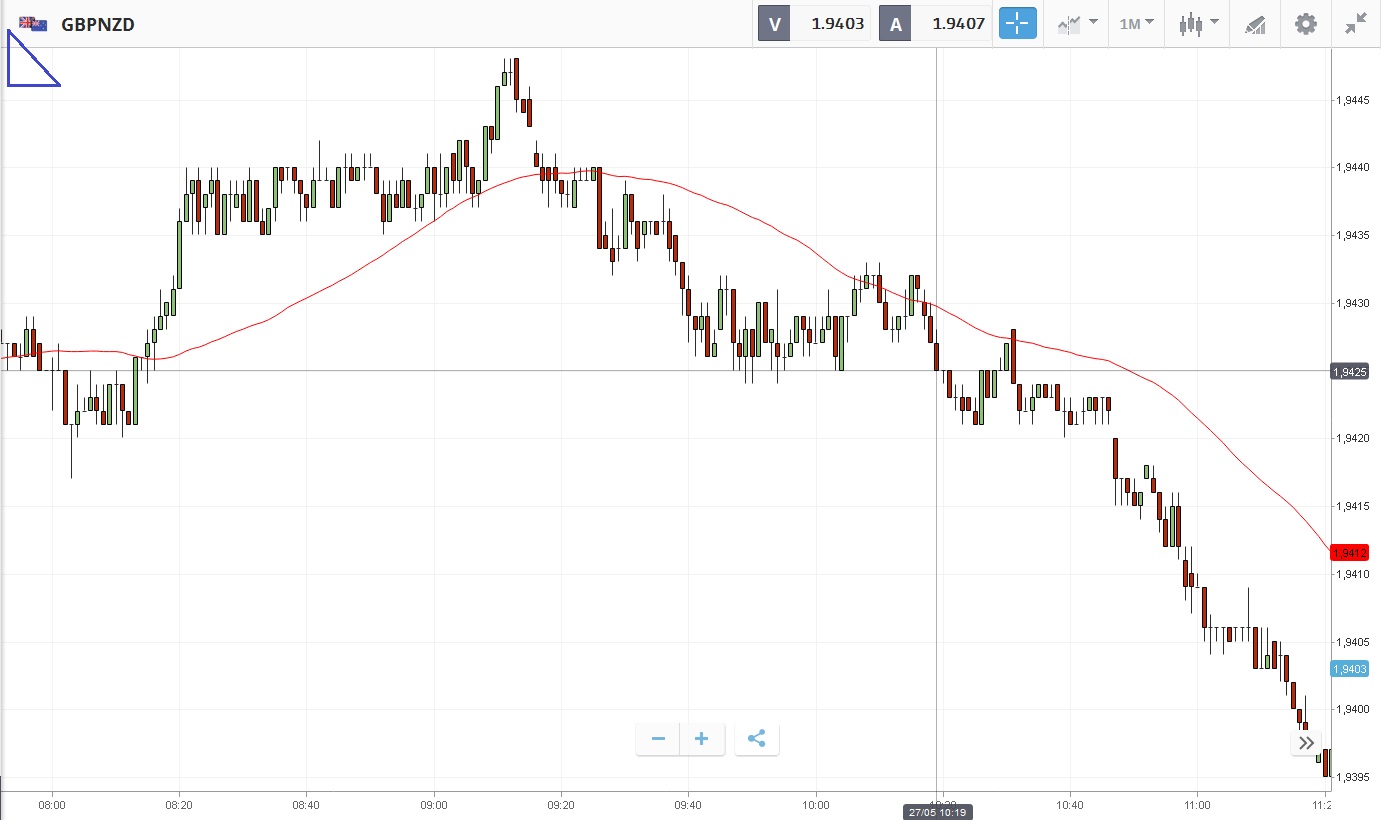
Task: Click the 09:40 time axis label
Action: point(688,804)
